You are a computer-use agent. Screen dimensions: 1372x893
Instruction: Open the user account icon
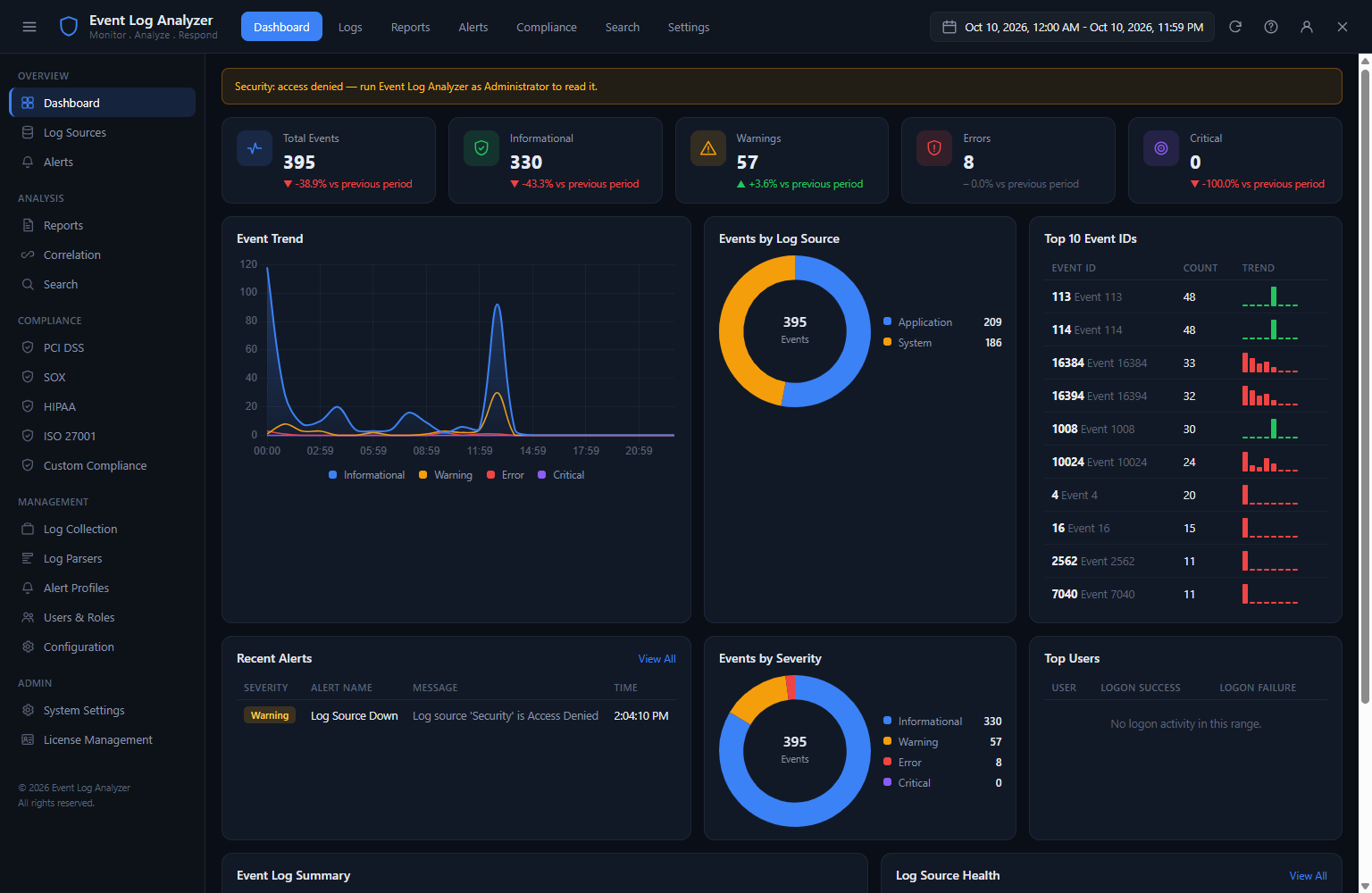click(x=1307, y=27)
